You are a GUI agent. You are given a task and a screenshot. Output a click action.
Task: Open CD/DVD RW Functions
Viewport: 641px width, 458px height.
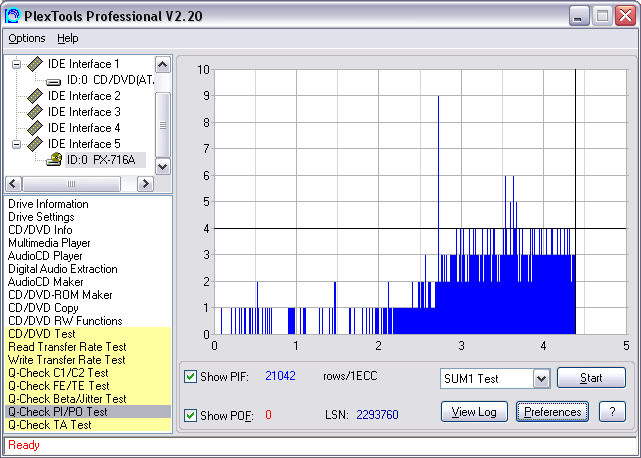click(x=65, y=321)
